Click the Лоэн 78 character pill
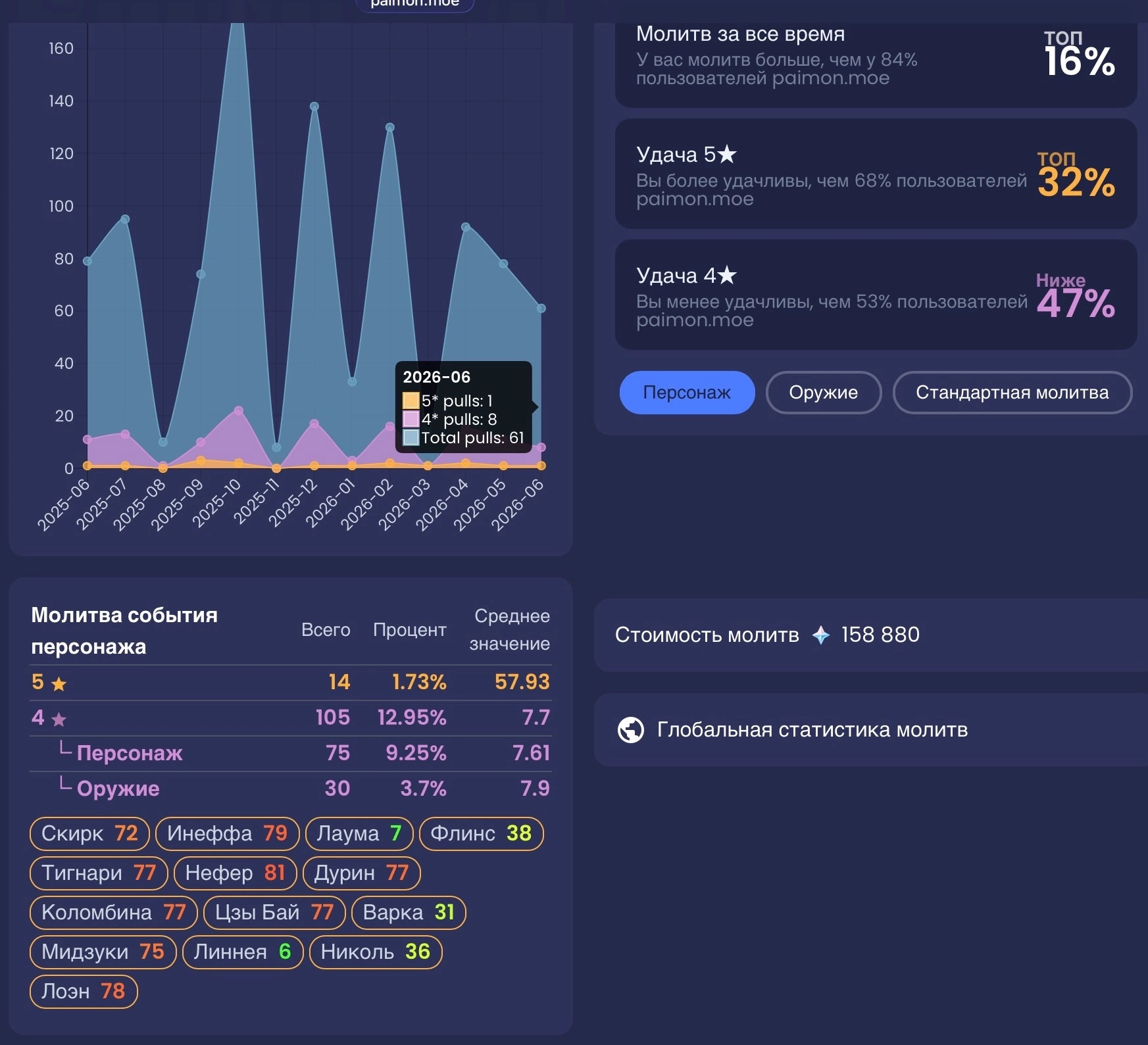 [84, 991]
